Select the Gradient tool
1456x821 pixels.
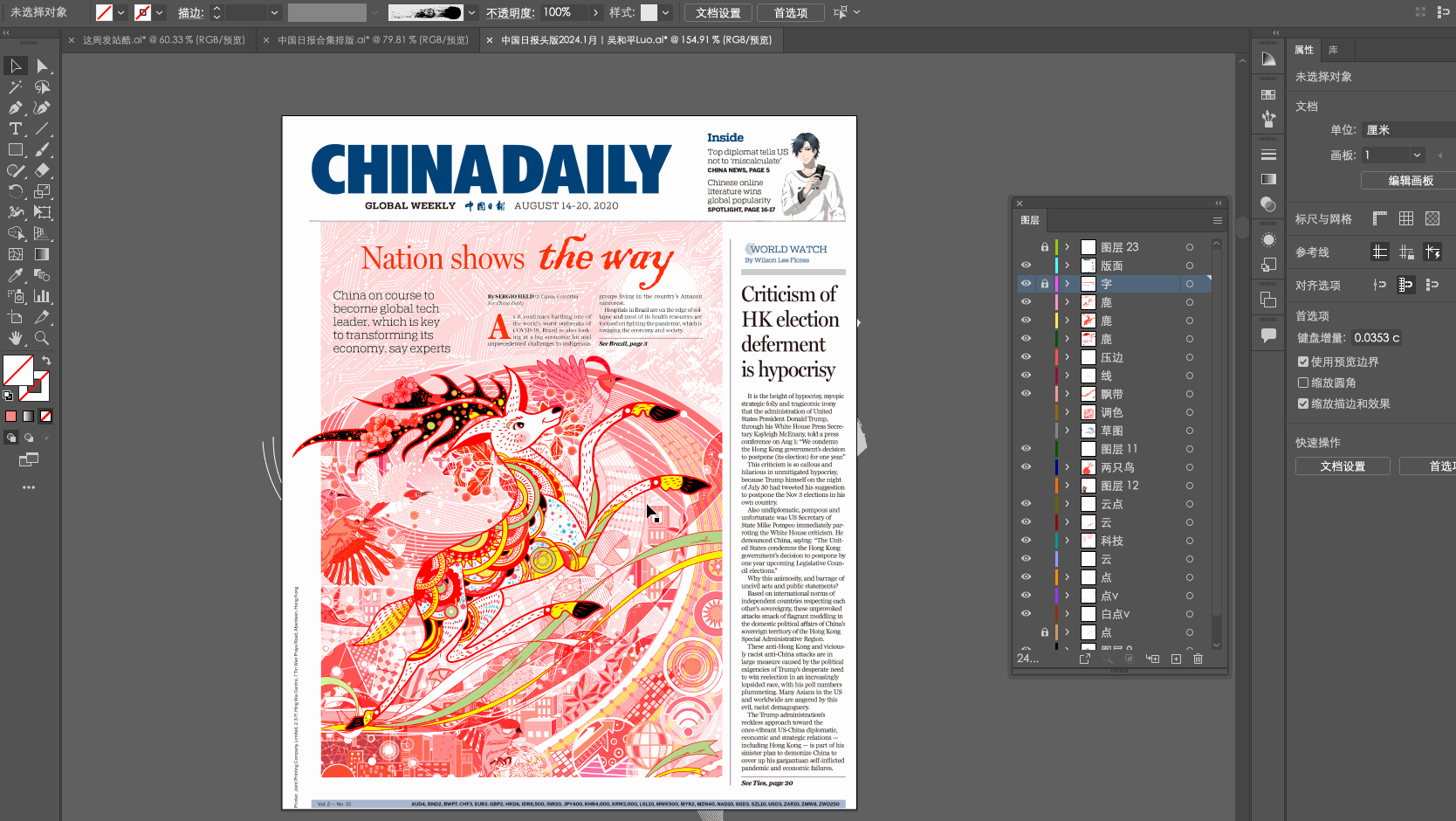42,254
